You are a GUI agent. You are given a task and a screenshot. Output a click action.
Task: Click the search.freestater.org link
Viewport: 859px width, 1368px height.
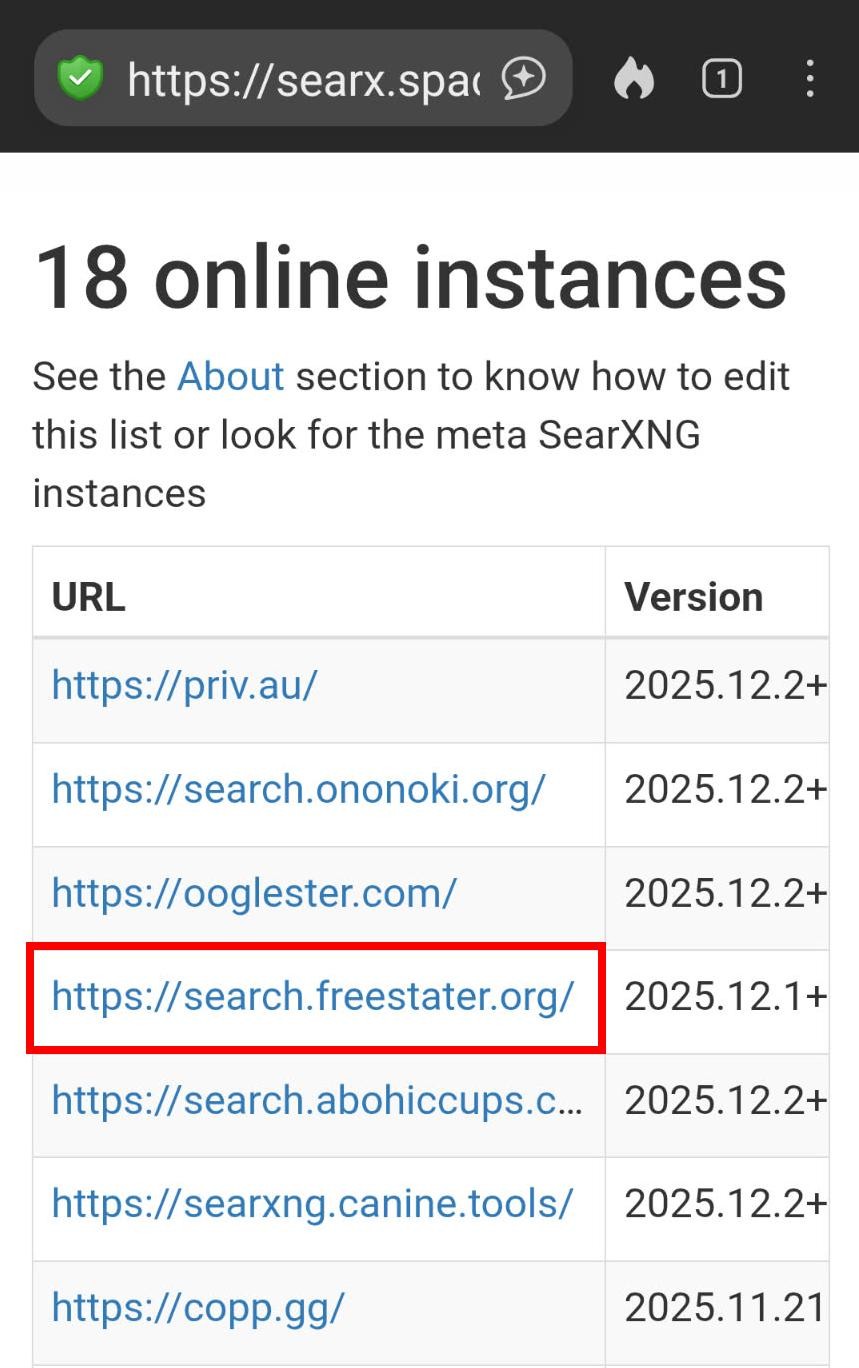pos(313,997)
